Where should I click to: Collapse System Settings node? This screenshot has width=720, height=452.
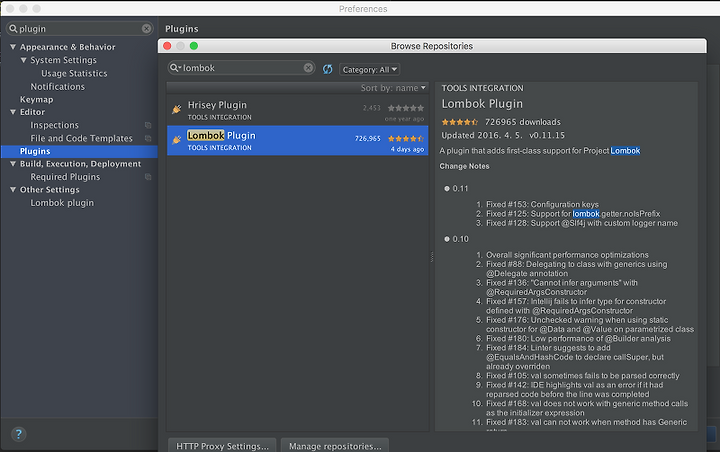[23, 60]
